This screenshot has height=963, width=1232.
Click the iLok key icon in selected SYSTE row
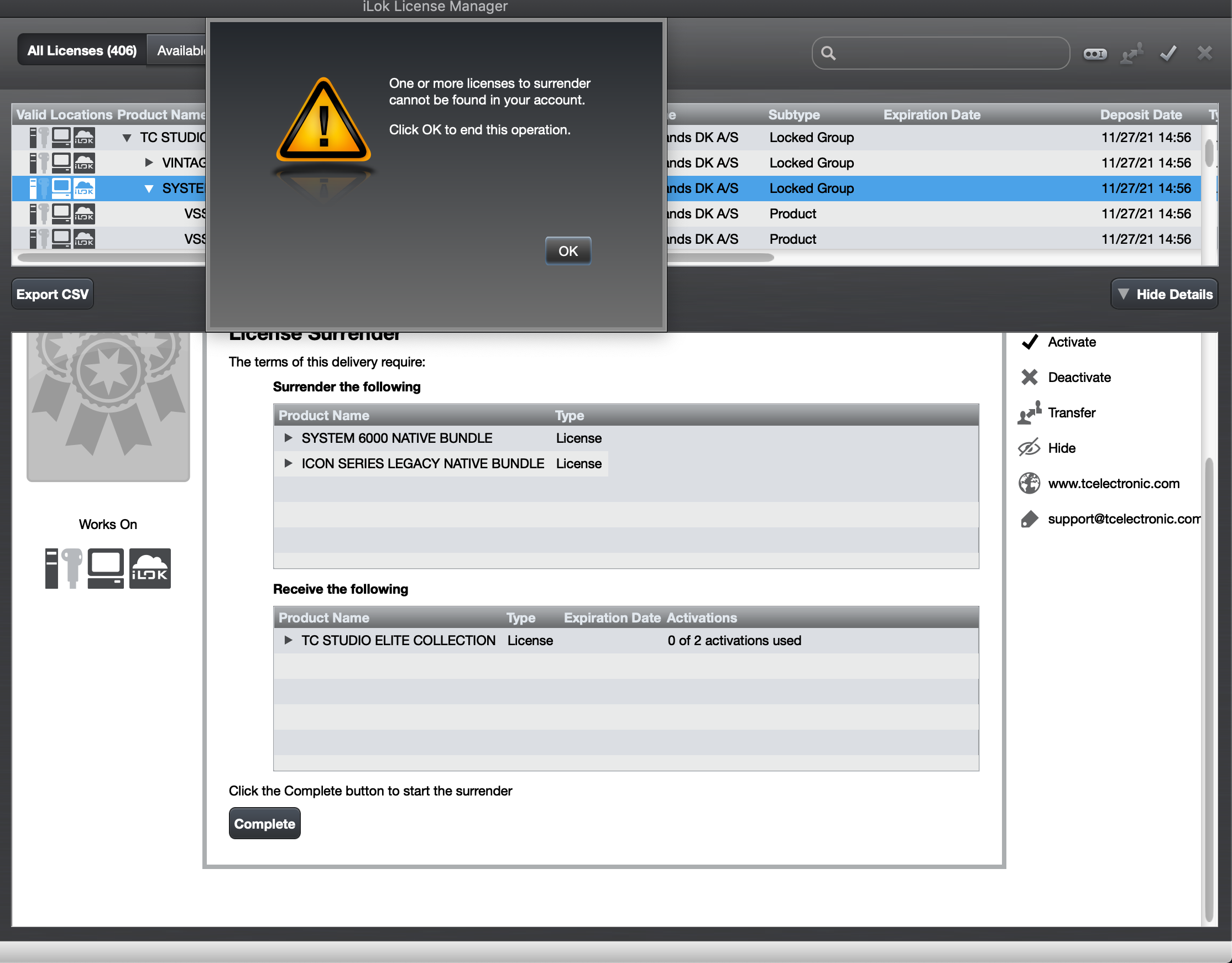pos(44,189)
